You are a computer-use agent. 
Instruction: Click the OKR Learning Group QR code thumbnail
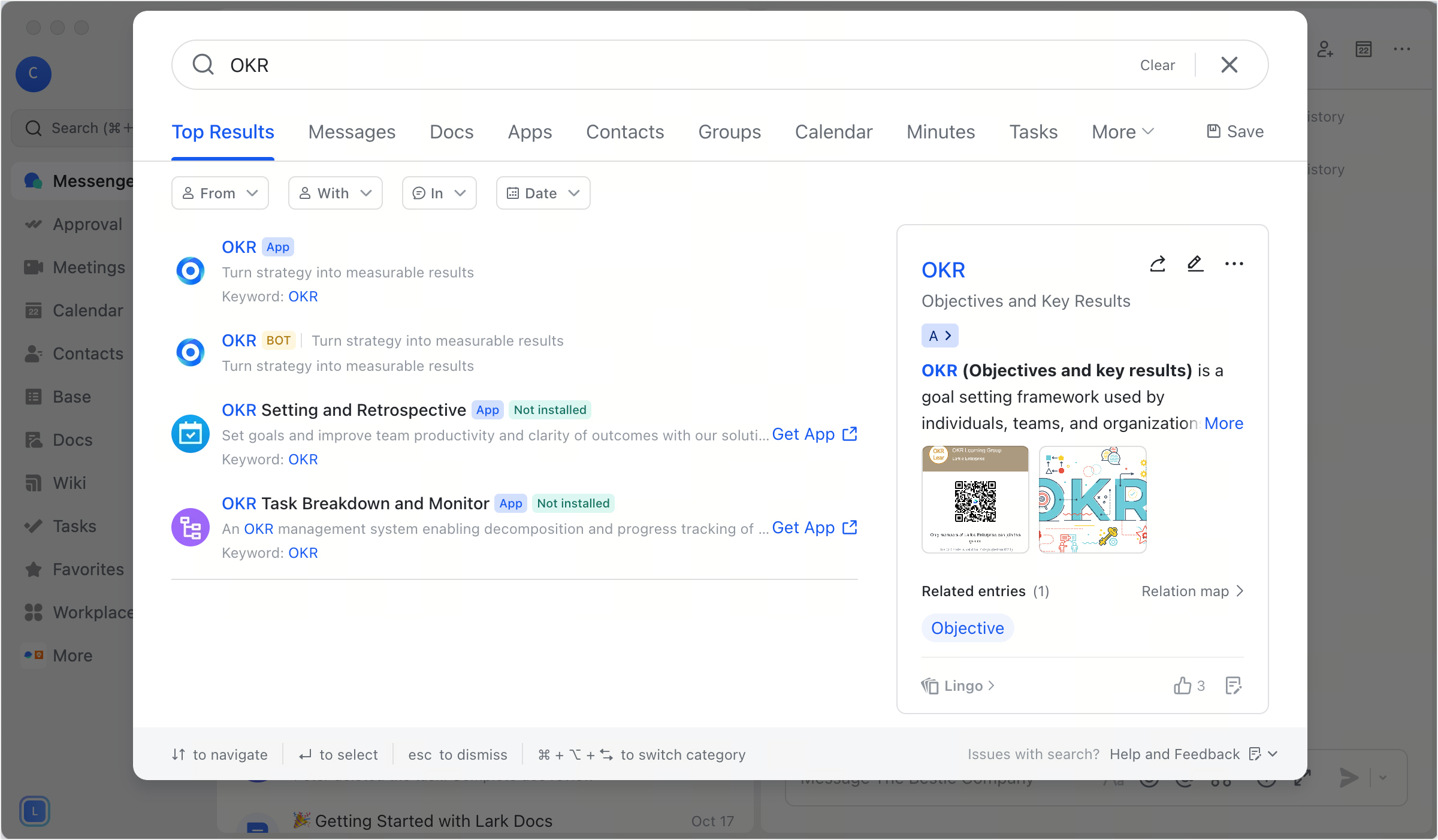coord(974,500)
